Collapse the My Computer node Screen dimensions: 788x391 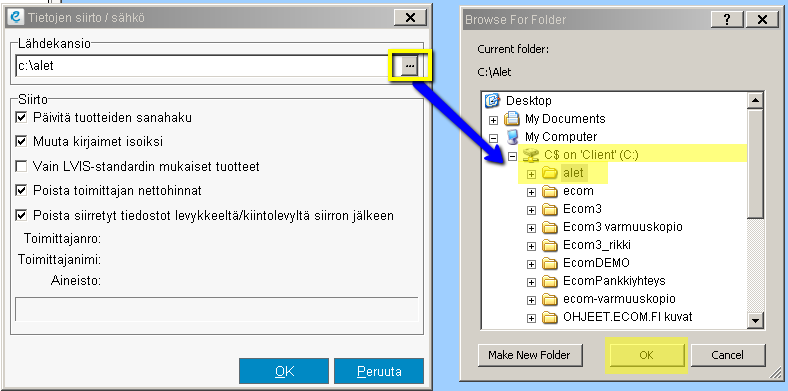click(494, 138)
